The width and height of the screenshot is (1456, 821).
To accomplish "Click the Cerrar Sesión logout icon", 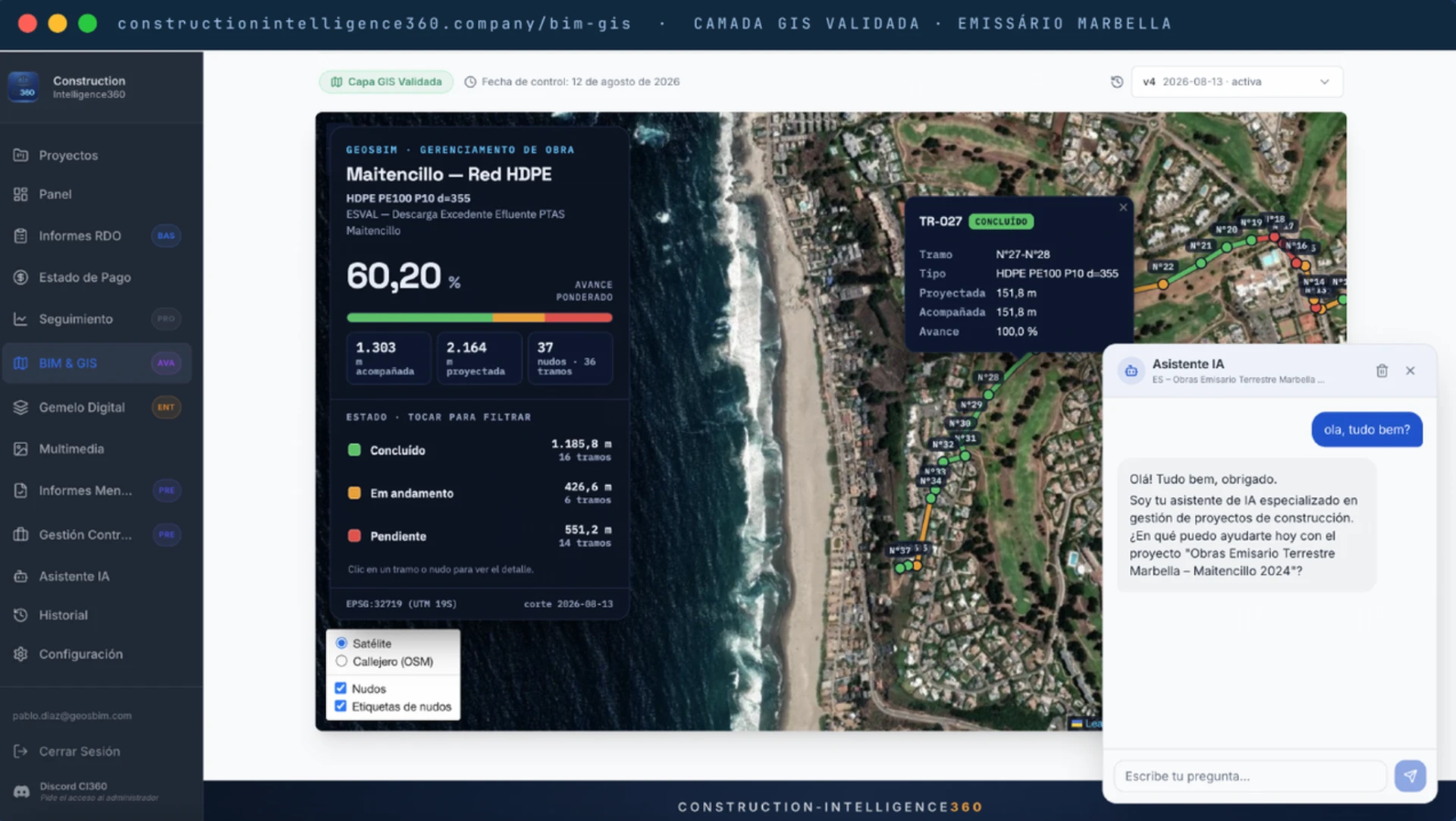I will tap(20, 751).
